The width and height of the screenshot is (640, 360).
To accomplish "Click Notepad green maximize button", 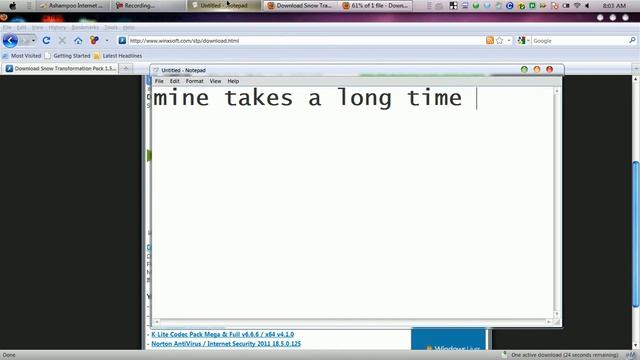I will [x=524, y=69].
